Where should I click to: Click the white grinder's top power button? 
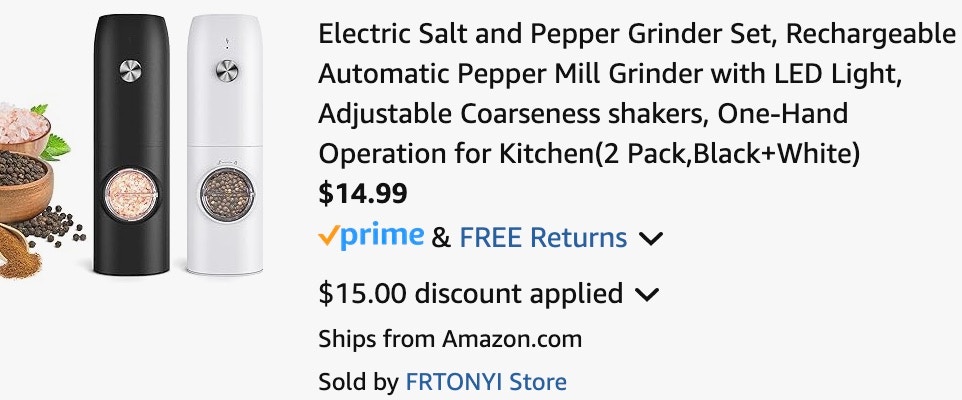[229, 71]
